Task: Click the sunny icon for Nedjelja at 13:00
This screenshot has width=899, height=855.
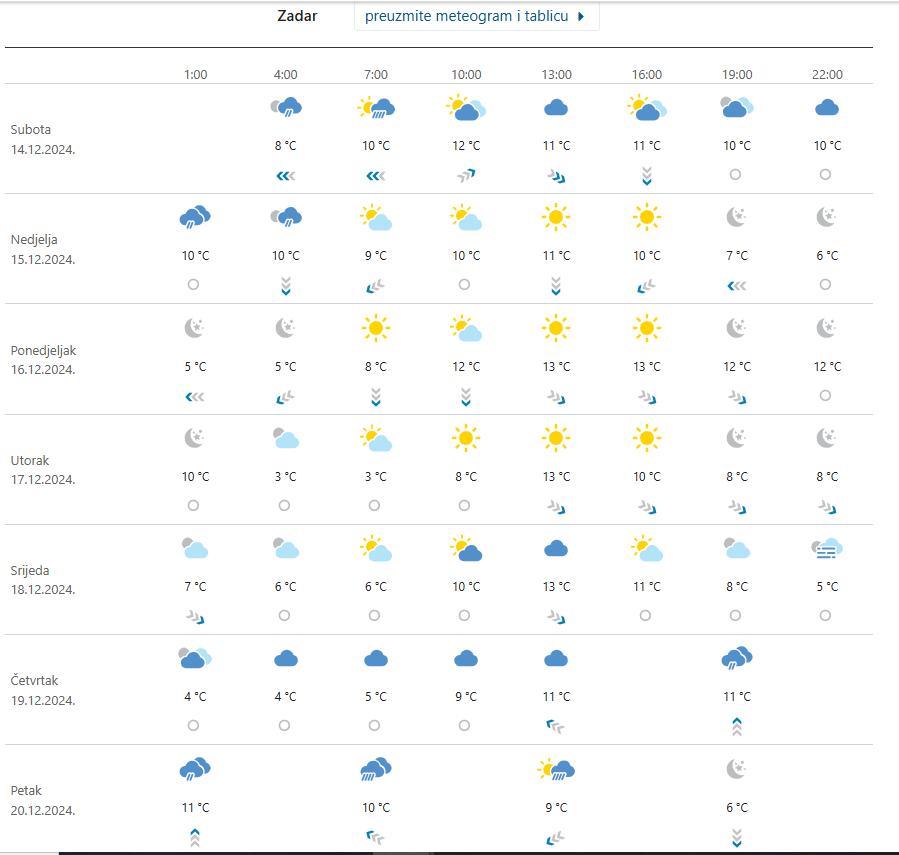Action: [557, 216]
